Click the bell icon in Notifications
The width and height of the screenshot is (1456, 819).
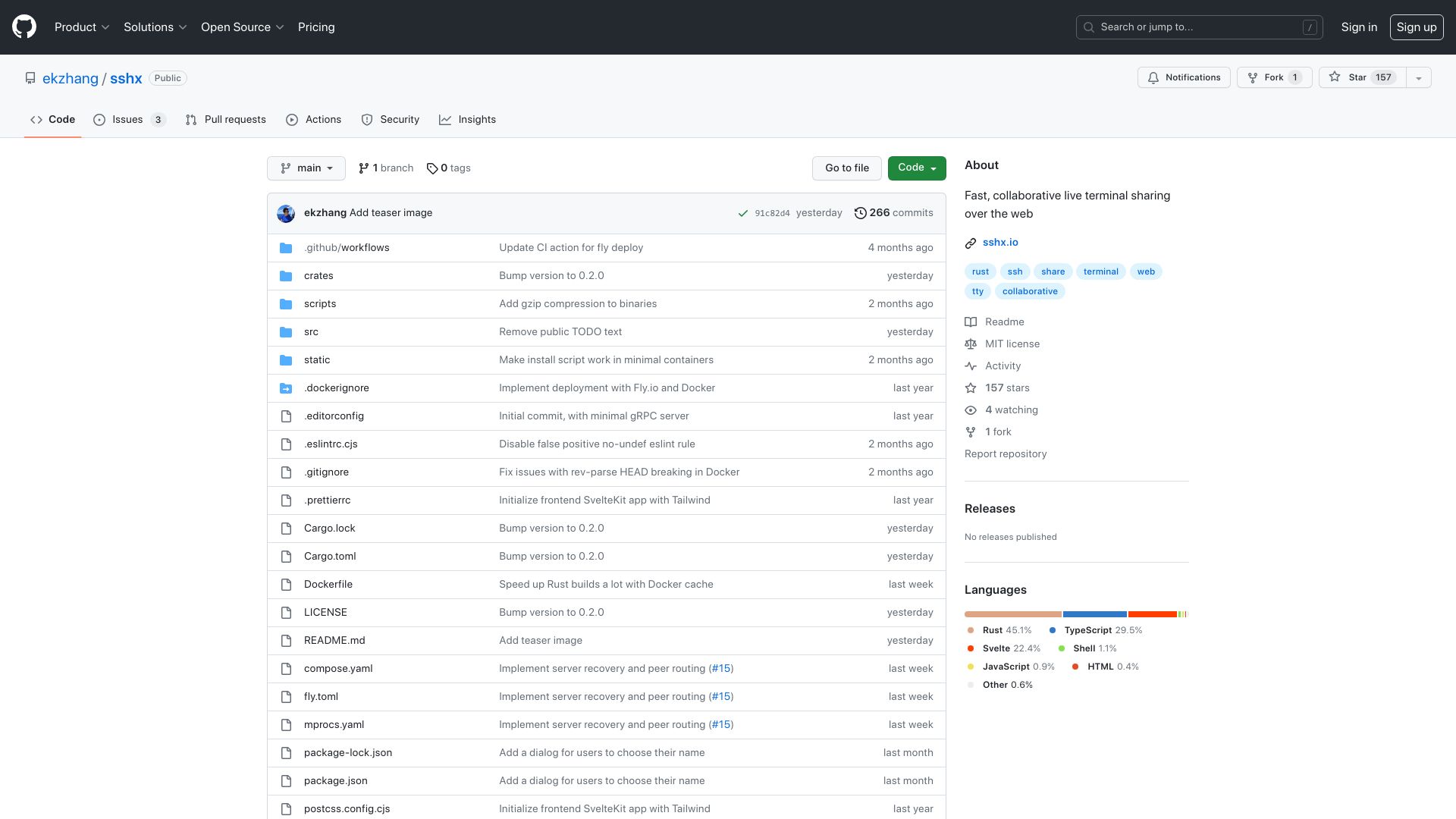pos(1153,77)
